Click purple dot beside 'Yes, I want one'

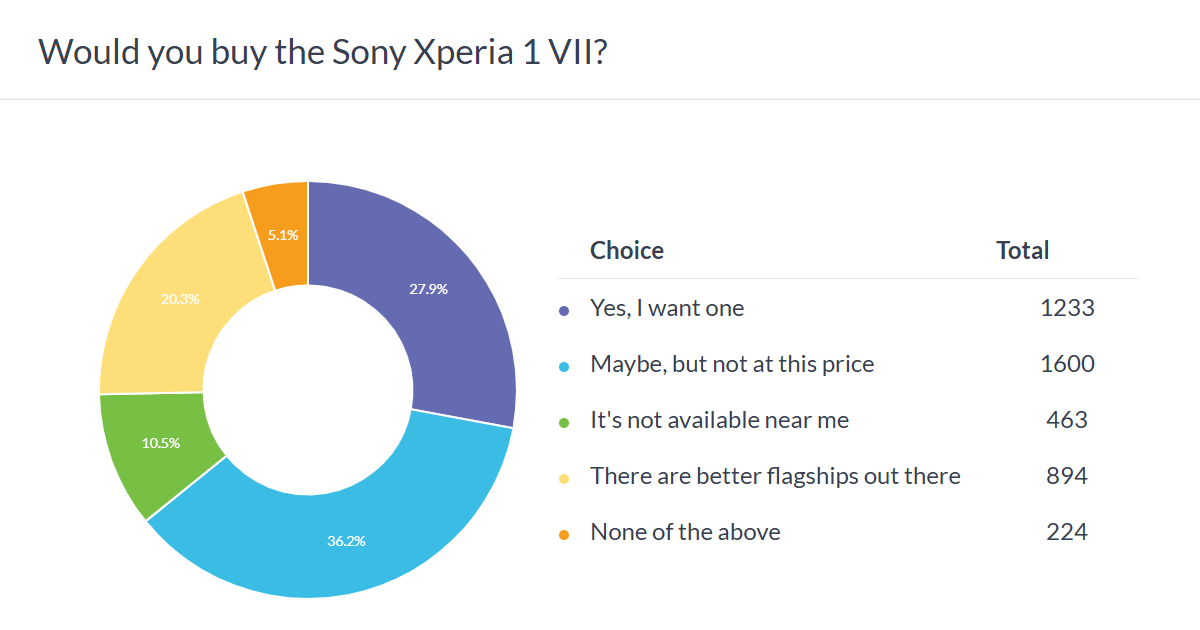[x=564, y=311]
